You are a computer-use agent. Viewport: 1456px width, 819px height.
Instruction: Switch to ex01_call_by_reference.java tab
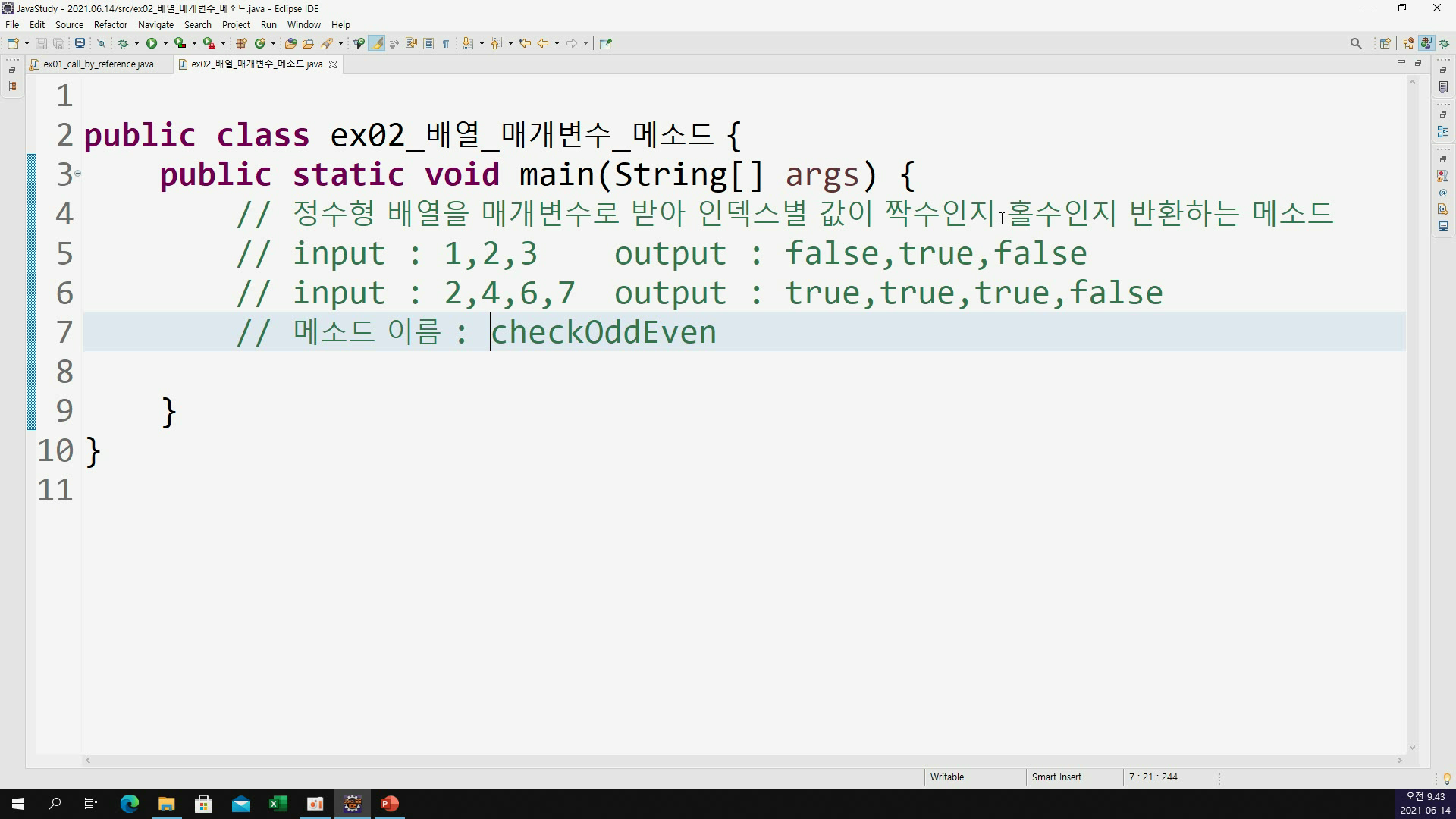point(98,64)
